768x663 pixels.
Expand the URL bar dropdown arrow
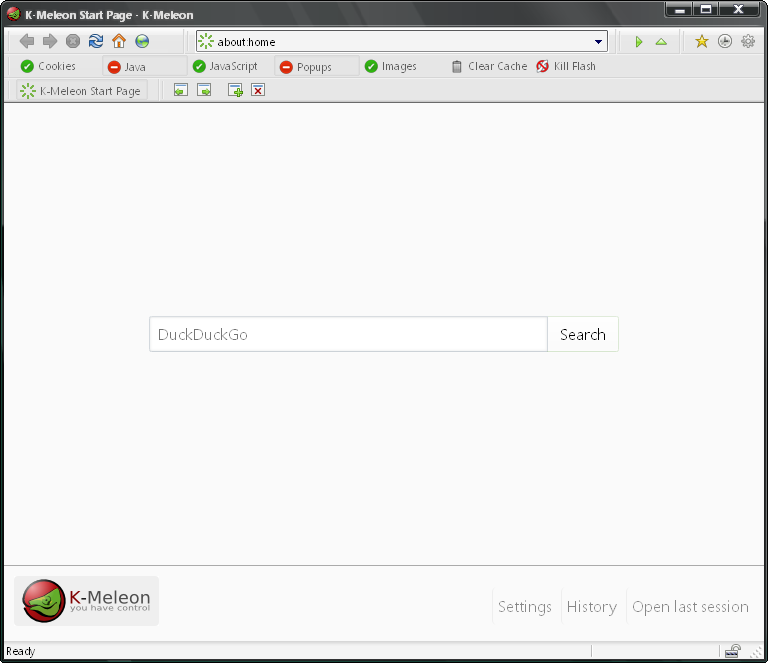pyautogui.click(x=598, y=42)
